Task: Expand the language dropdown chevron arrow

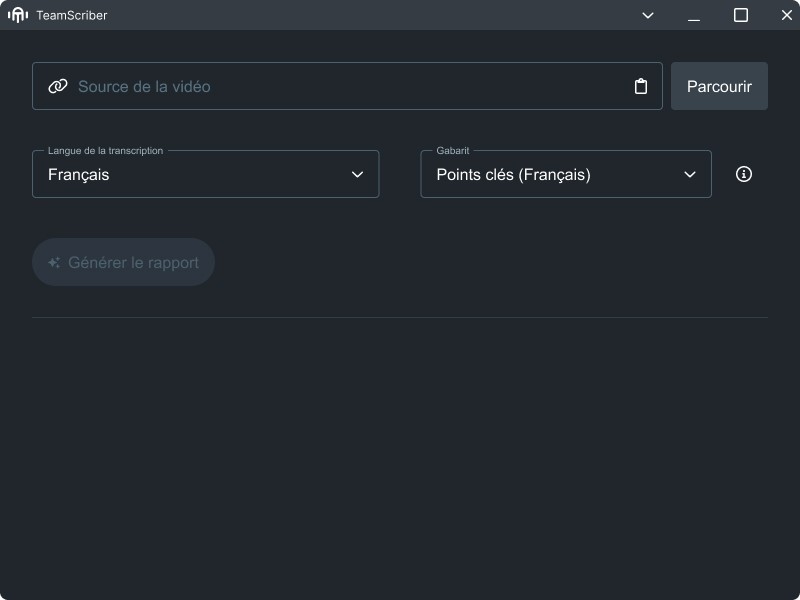Action: click(358, 174)
